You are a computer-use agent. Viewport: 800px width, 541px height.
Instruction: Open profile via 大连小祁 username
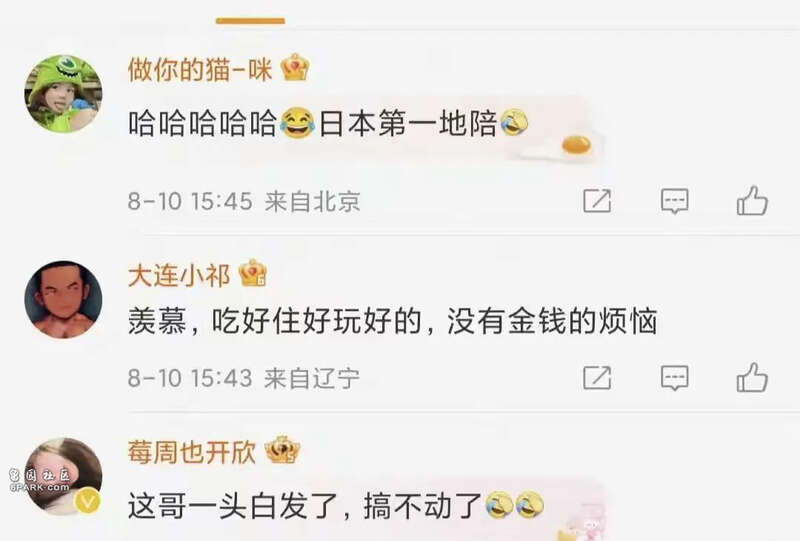point(179,276)
